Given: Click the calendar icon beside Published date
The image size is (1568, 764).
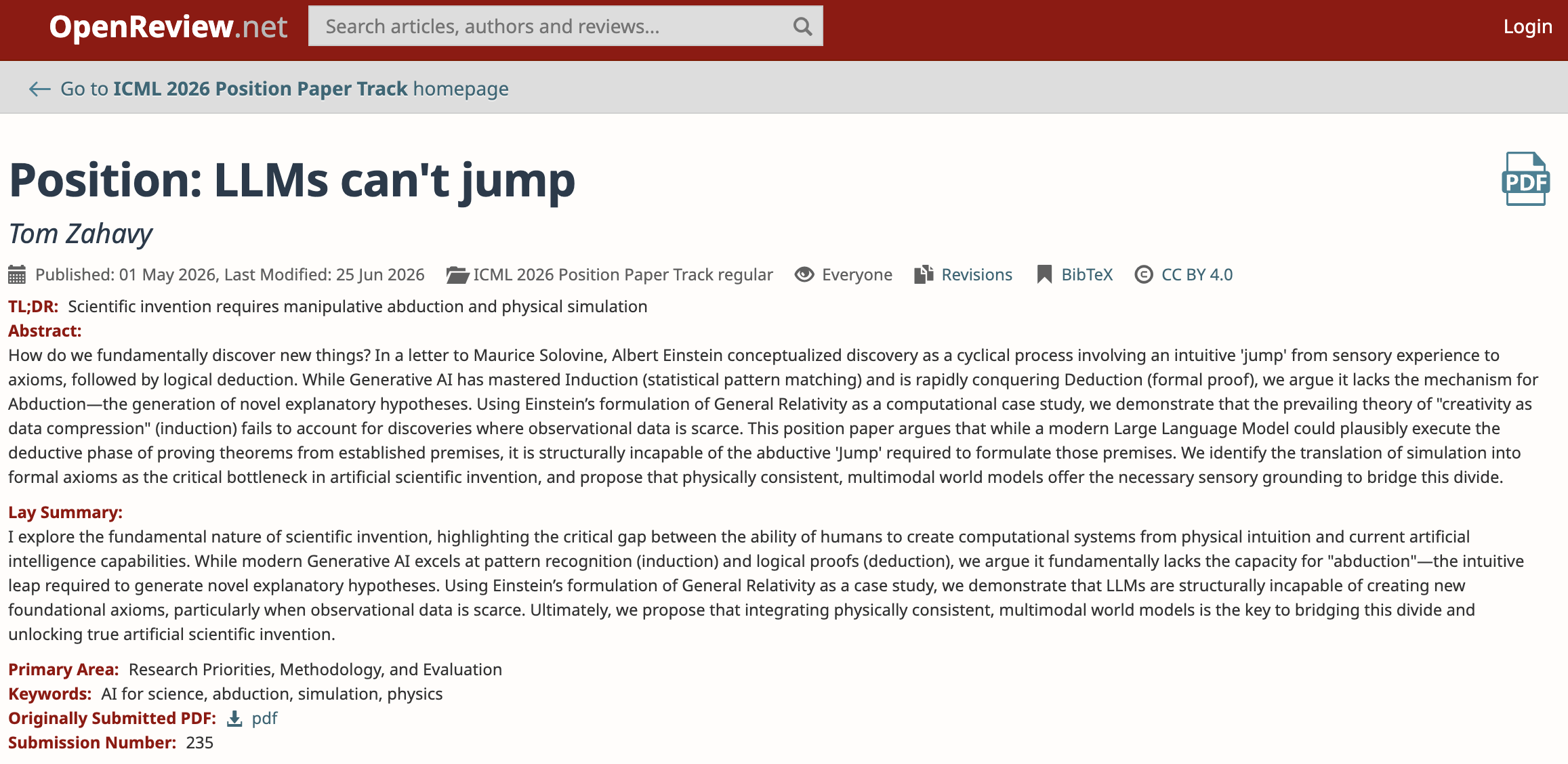Looking at the screenshot, I should pyautogui.click(x=17, y=274).
